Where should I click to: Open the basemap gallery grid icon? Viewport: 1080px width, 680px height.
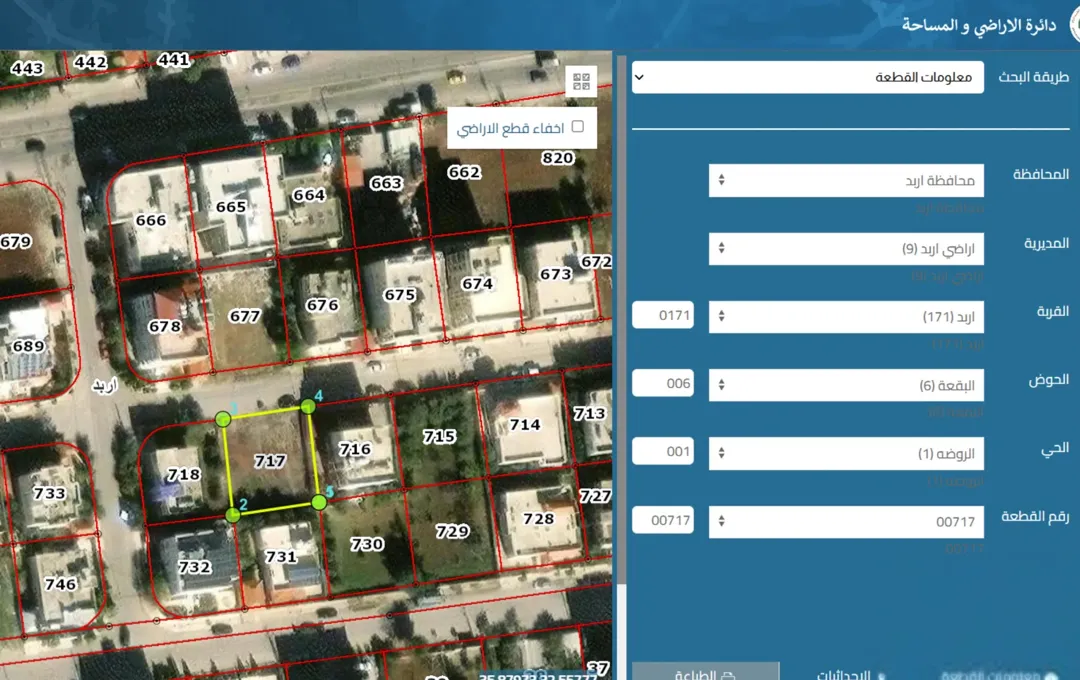(x=581, y=81)
